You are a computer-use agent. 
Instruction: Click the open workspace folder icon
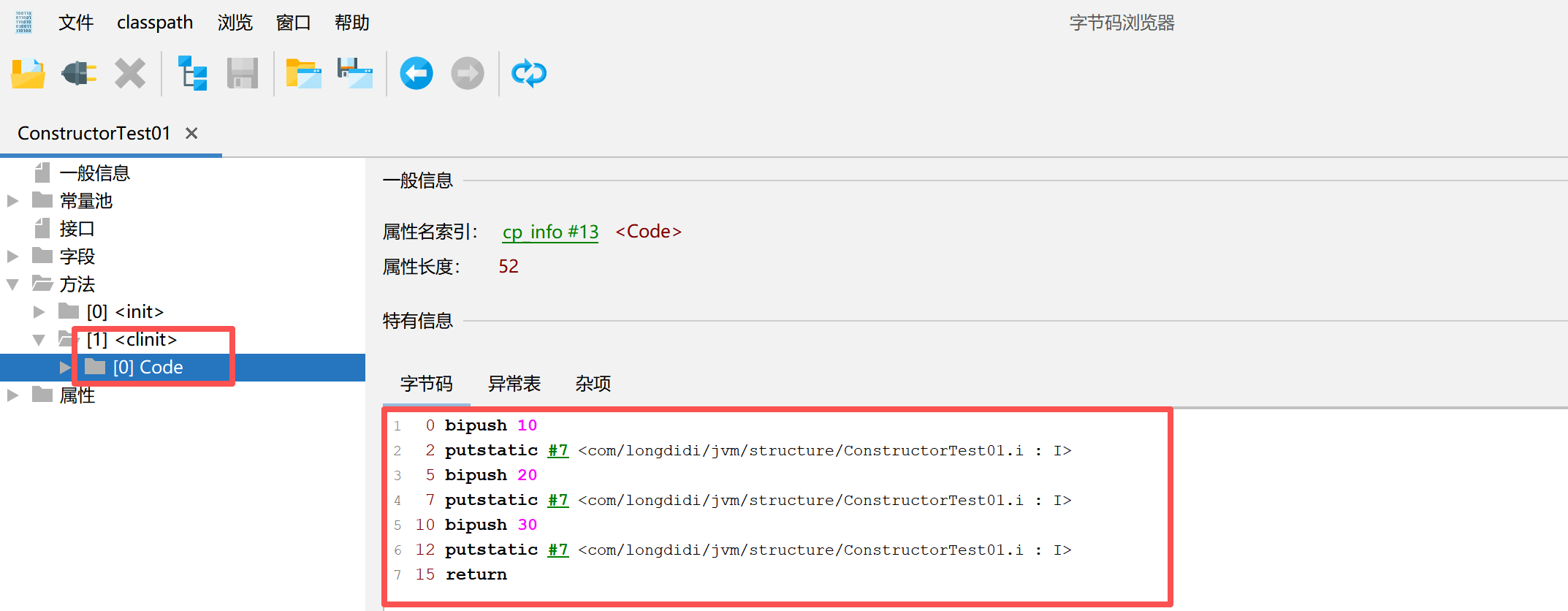(x=304, y=73)
